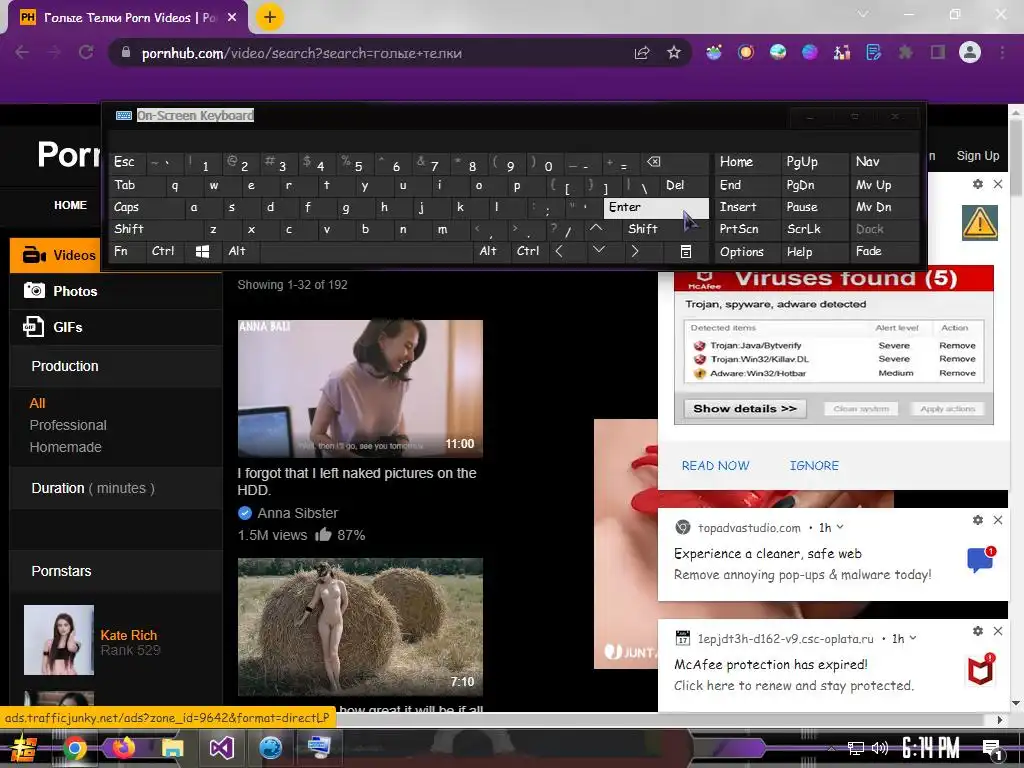Click the Show details button
This screenshot has height=768, width=1024.
click(x=745, y=408)
